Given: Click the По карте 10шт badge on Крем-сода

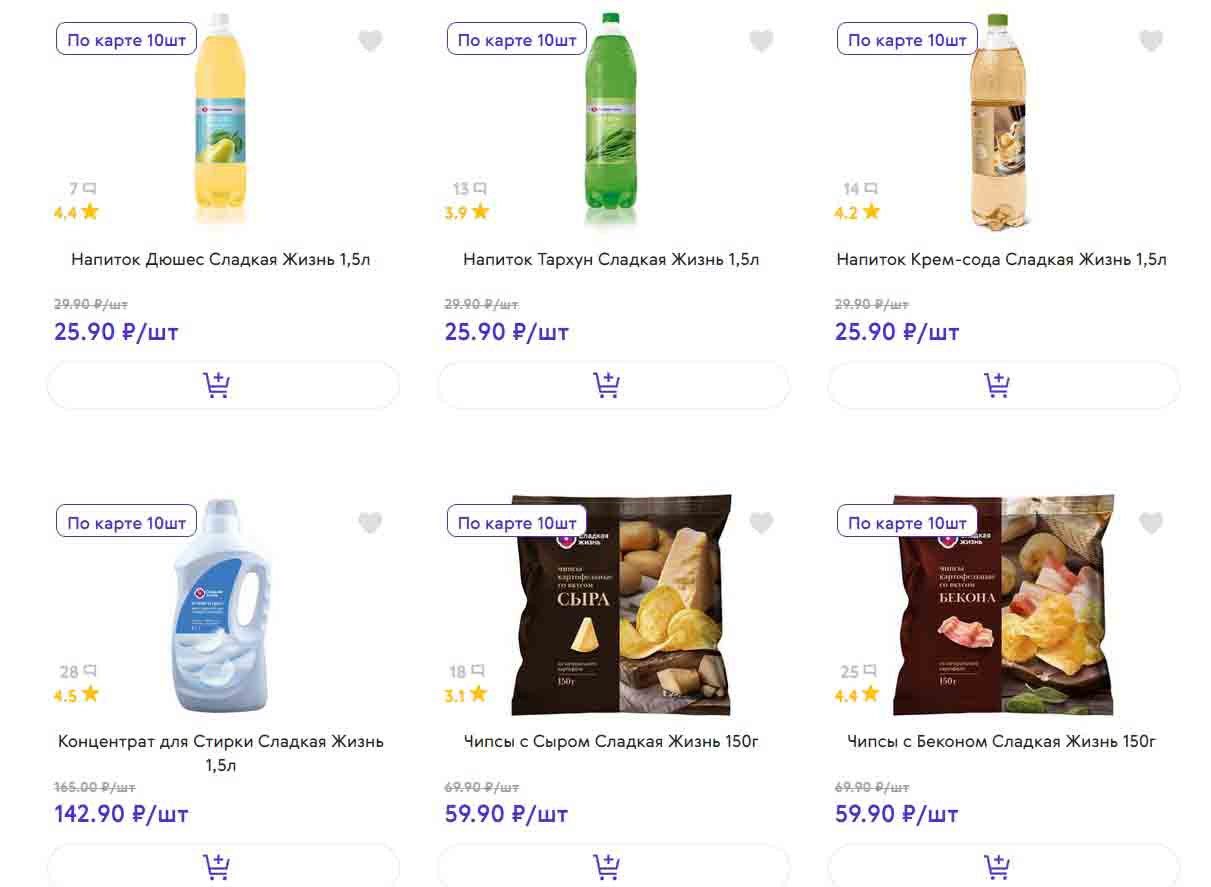Looking at the screenshot, I should tap(907, 40).
